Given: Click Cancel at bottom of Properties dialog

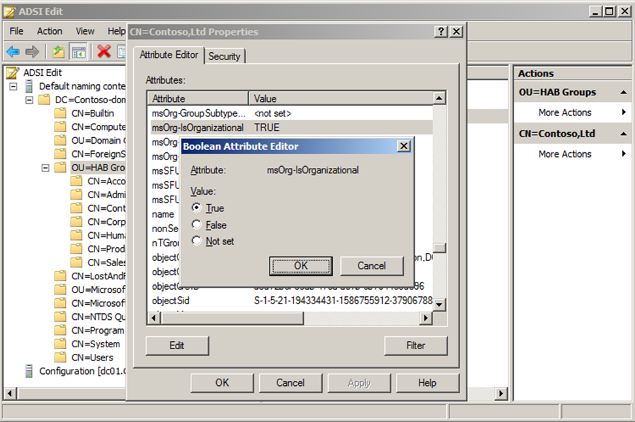Looking at the screenshot, I should tap(290, 383).
